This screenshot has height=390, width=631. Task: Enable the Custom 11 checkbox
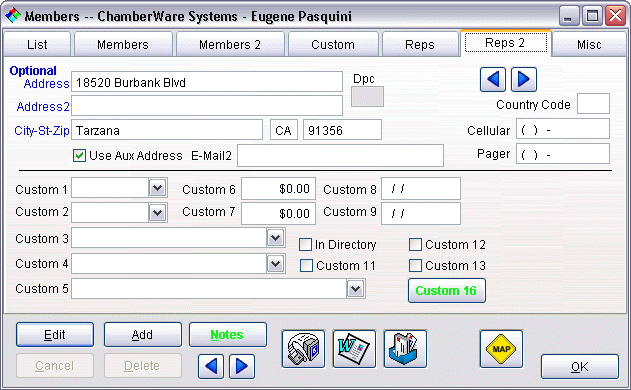coord(306,266)
